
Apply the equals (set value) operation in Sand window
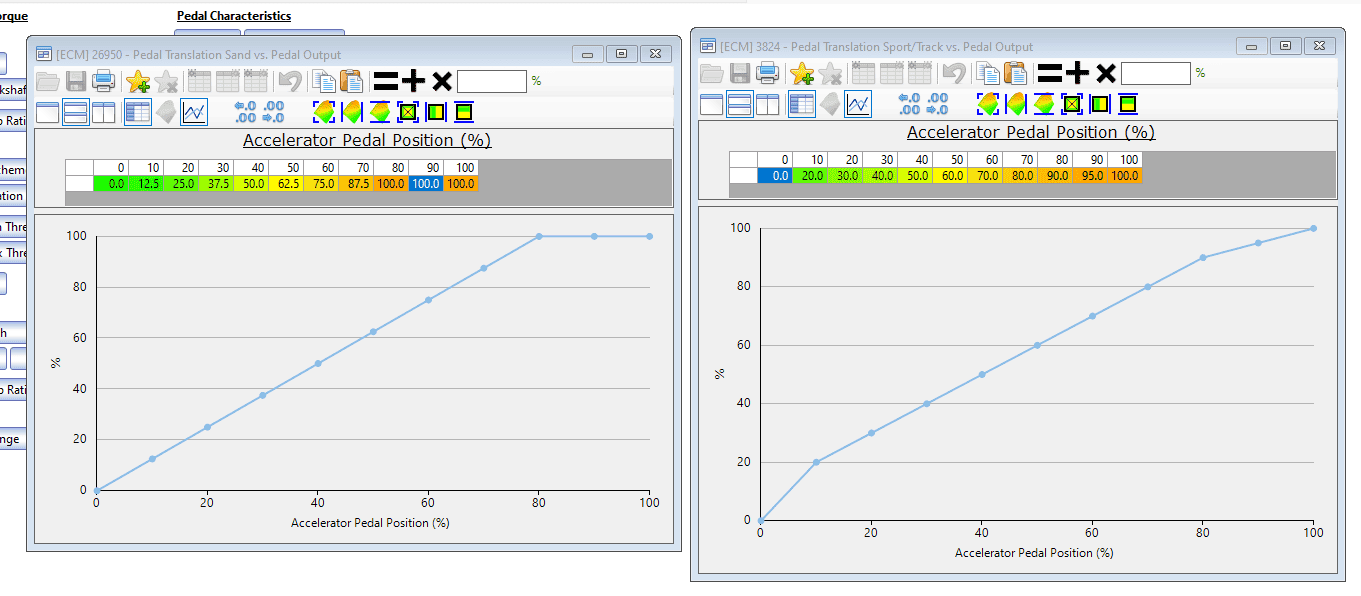pyautogui.click(x=385, y=82)
